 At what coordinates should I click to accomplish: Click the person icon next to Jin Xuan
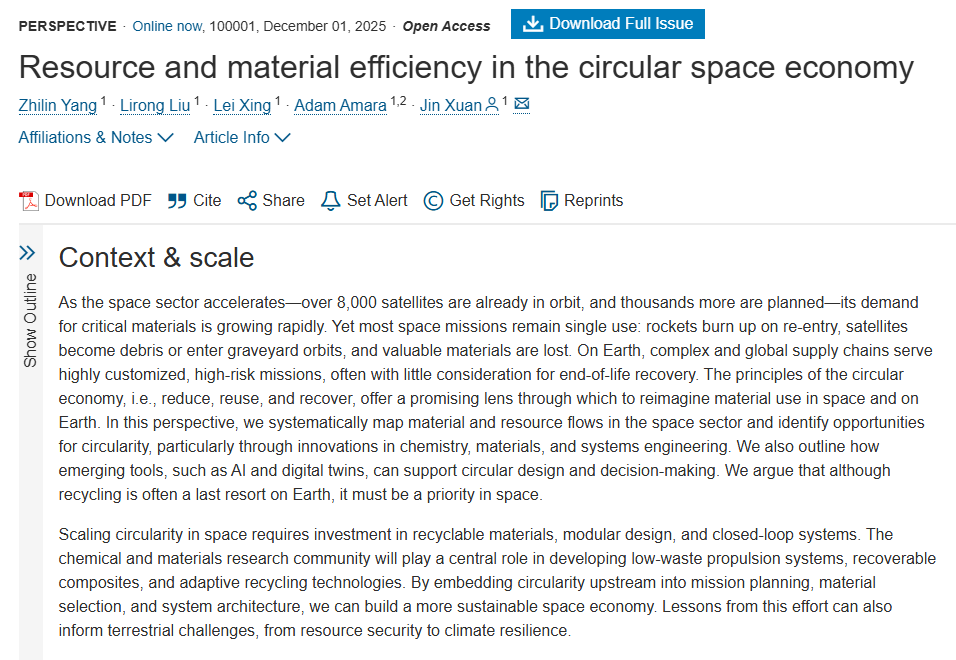pos(492,105)
